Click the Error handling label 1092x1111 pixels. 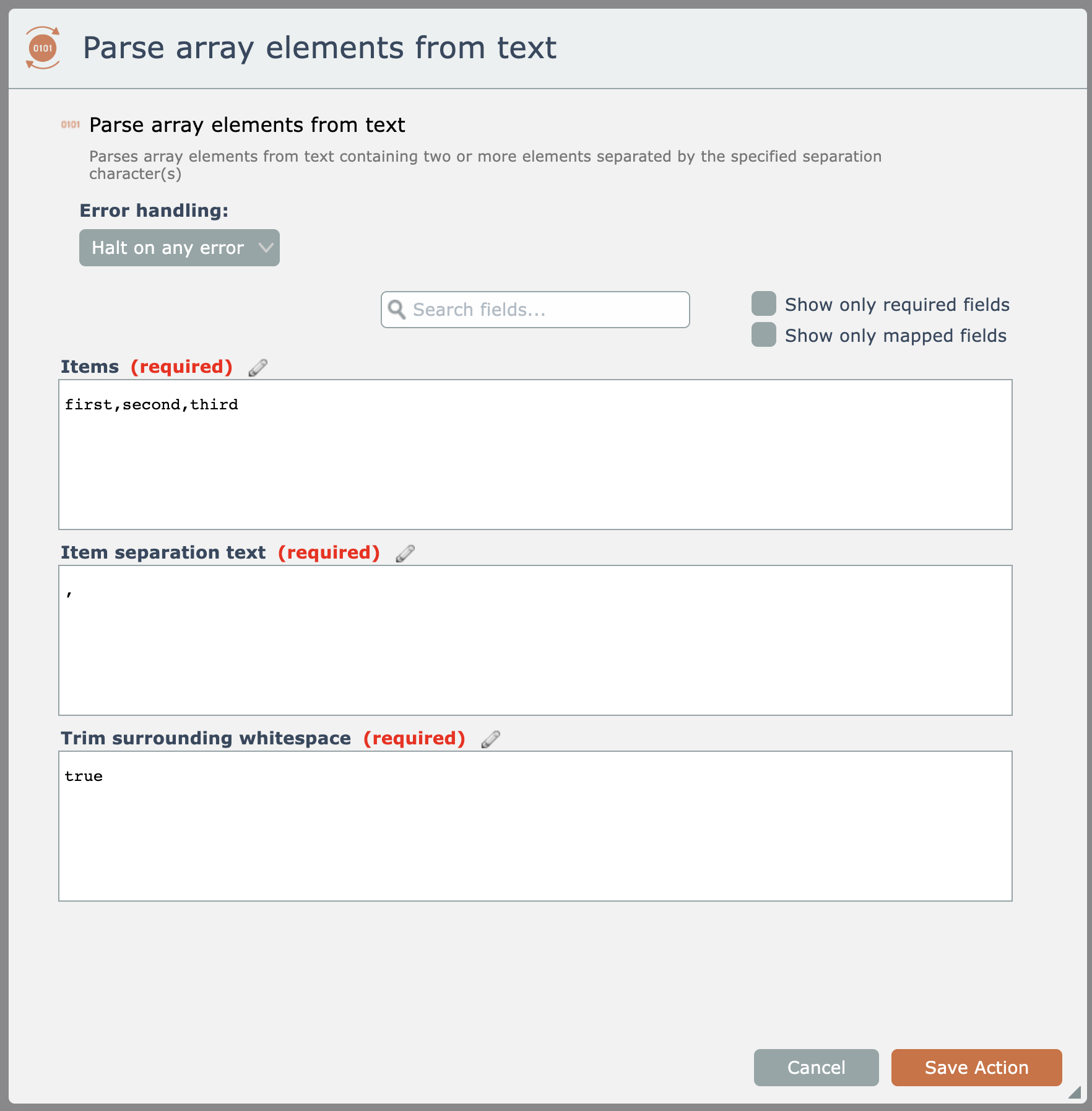click(154, 211)
